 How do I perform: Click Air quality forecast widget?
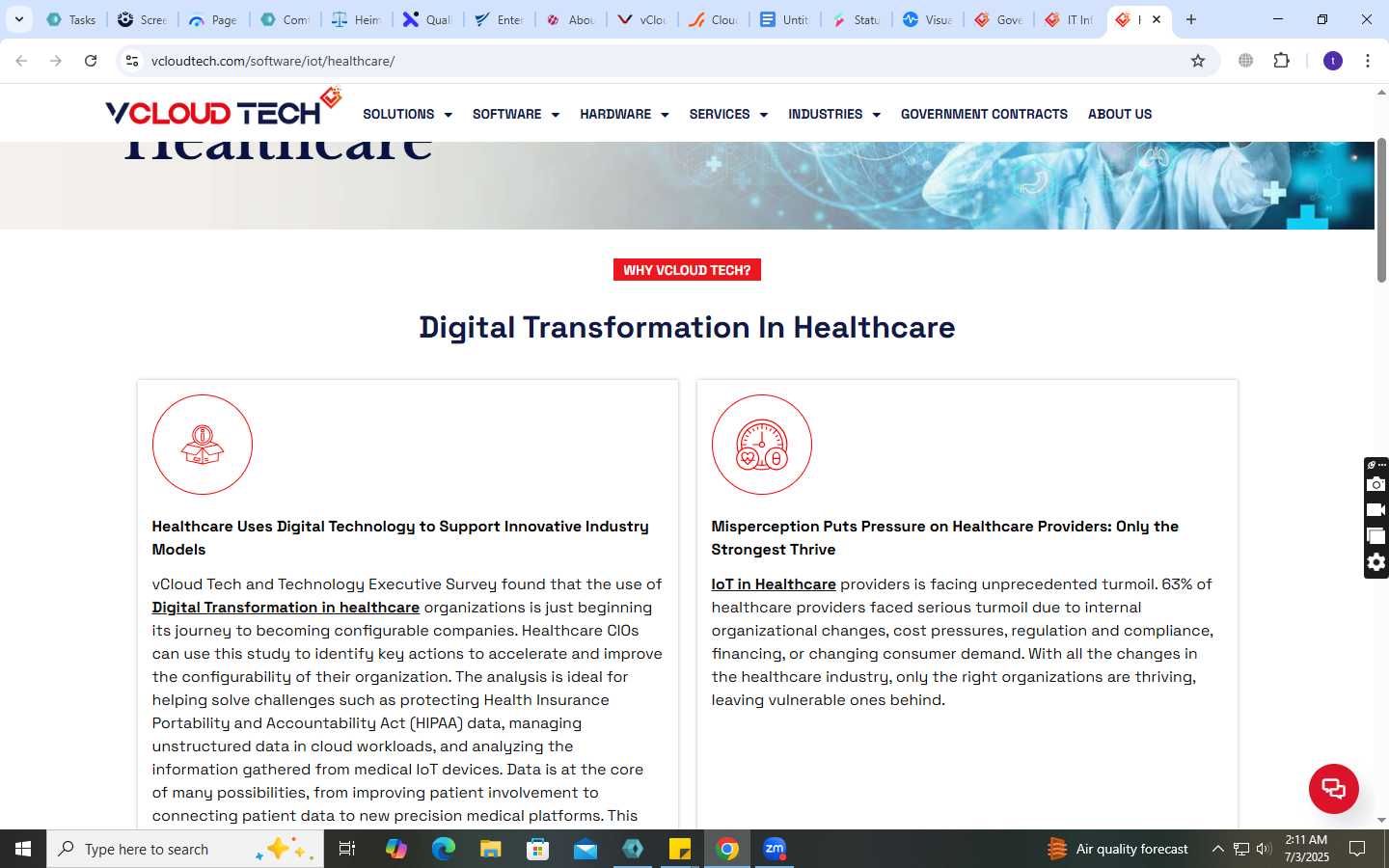tap(1118, 849)
